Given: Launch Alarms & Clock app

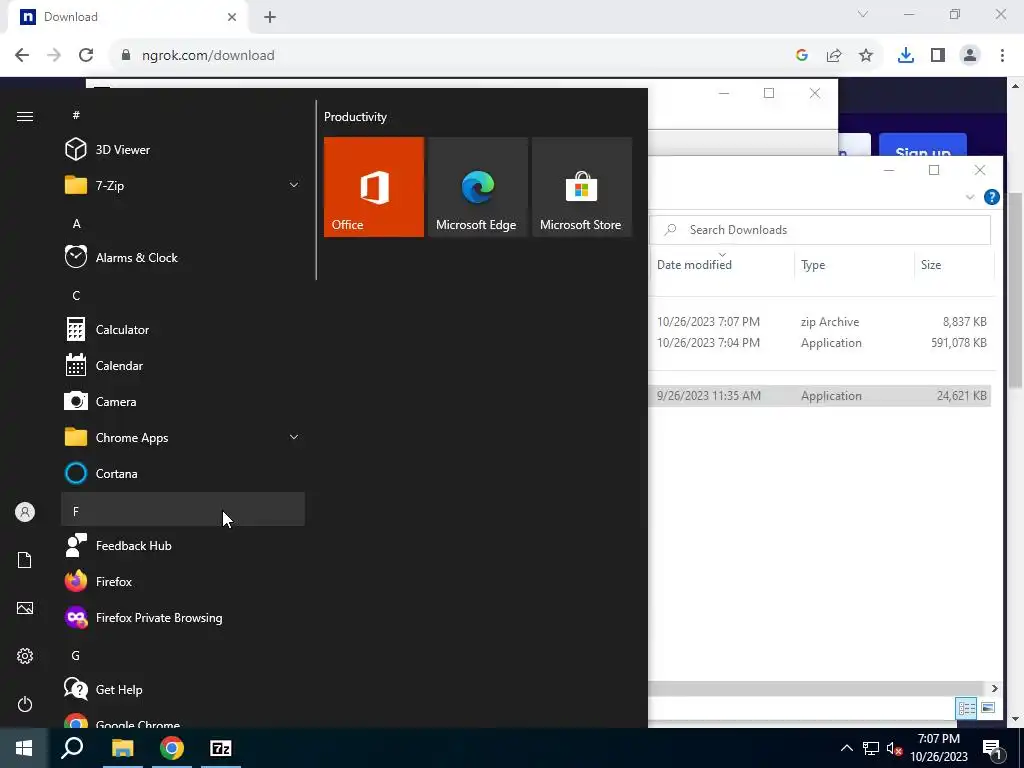Looking at the screenshot, I should coord(183,257).
